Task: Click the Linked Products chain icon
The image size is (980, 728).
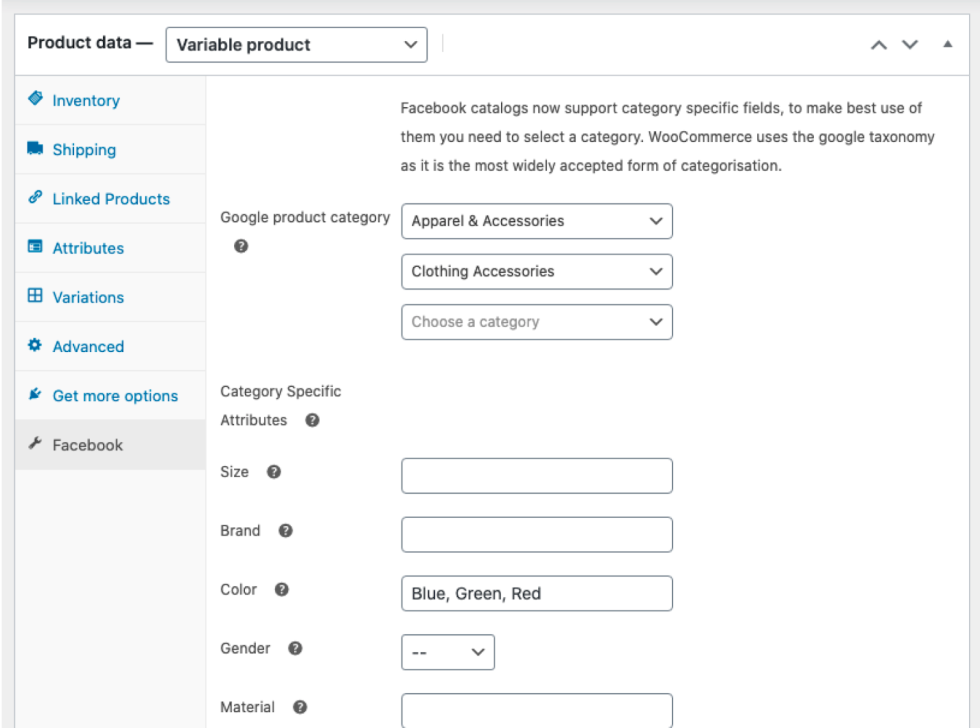Action: click(36, 198)
